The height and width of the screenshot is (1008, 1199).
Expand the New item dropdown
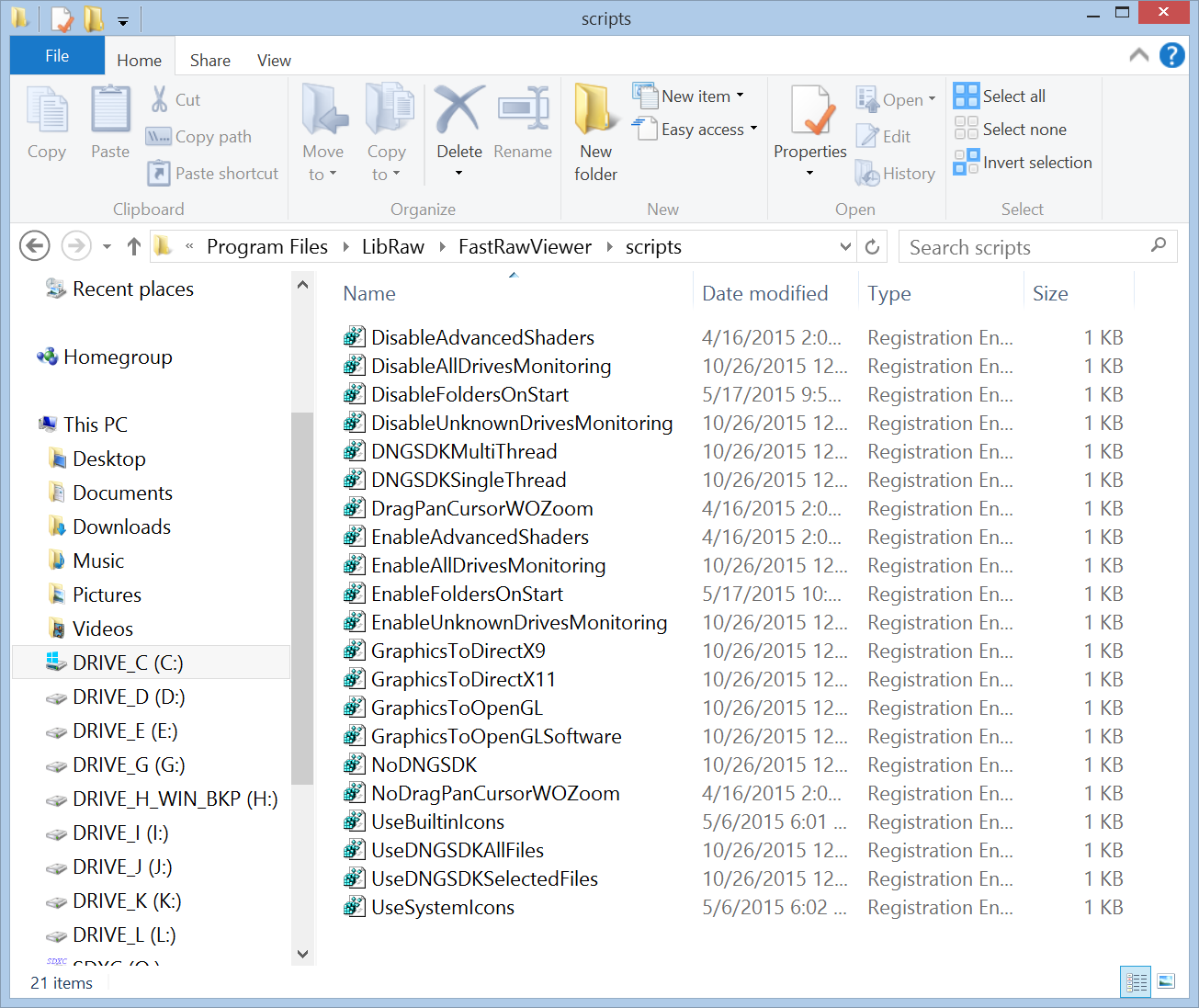[740, 96]
